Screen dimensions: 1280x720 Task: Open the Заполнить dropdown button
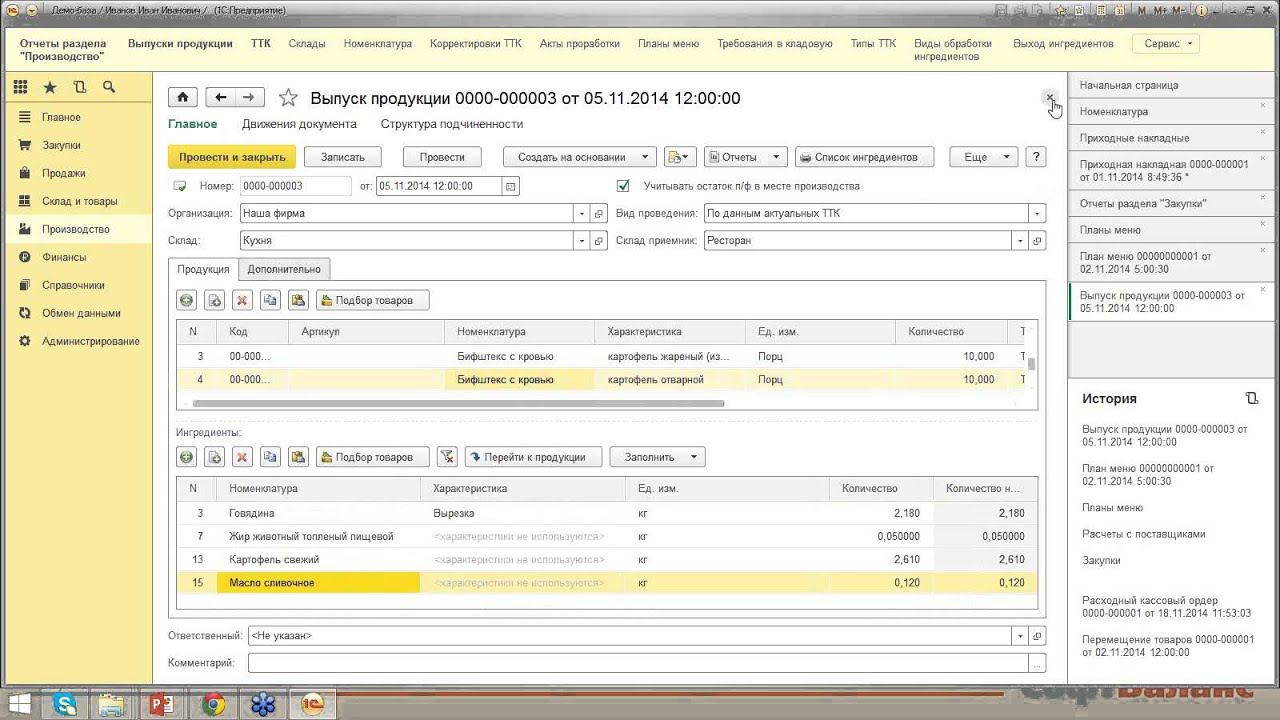point(657,457)
